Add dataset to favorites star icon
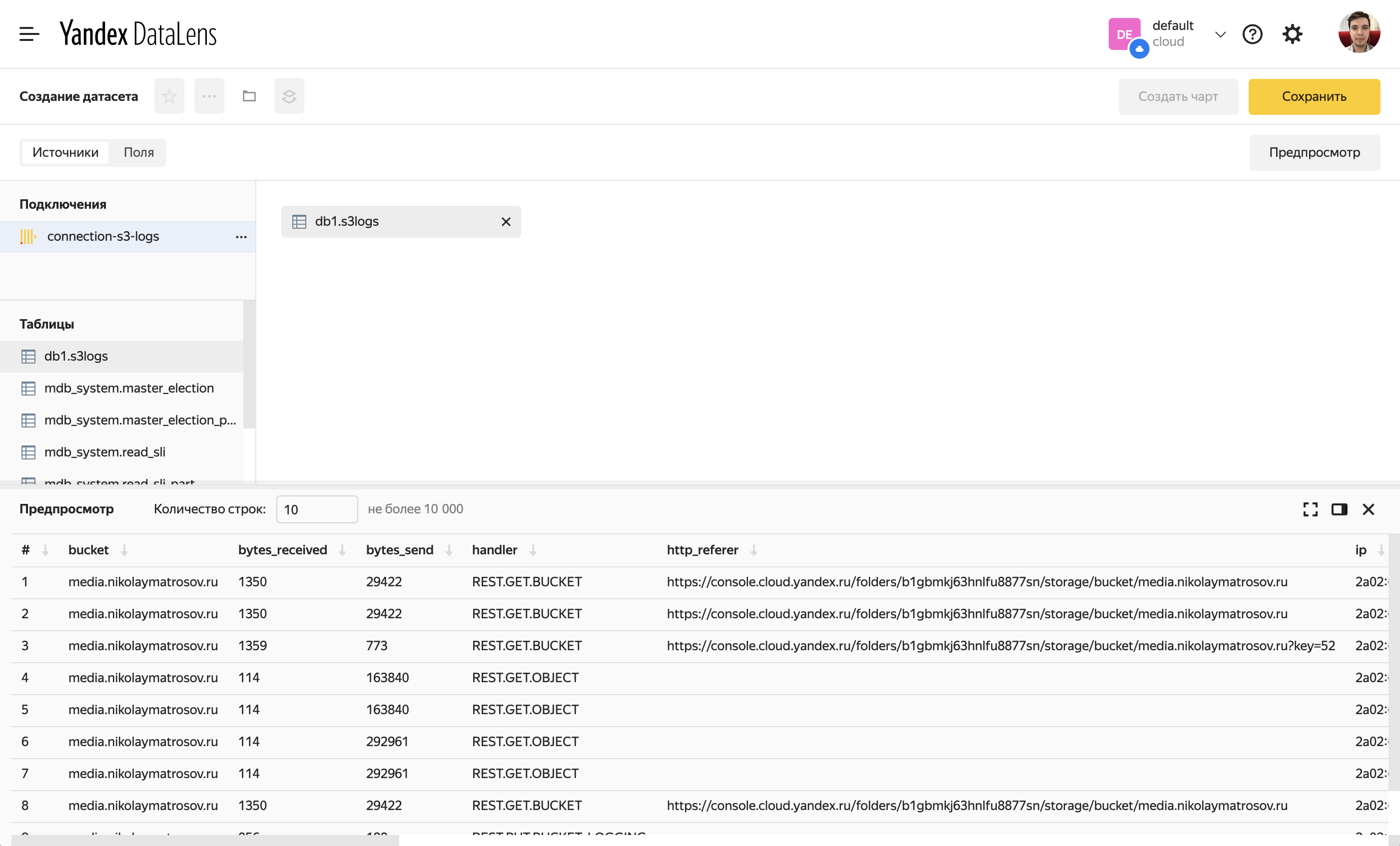The image size is (1400, 846). point(169,96)
